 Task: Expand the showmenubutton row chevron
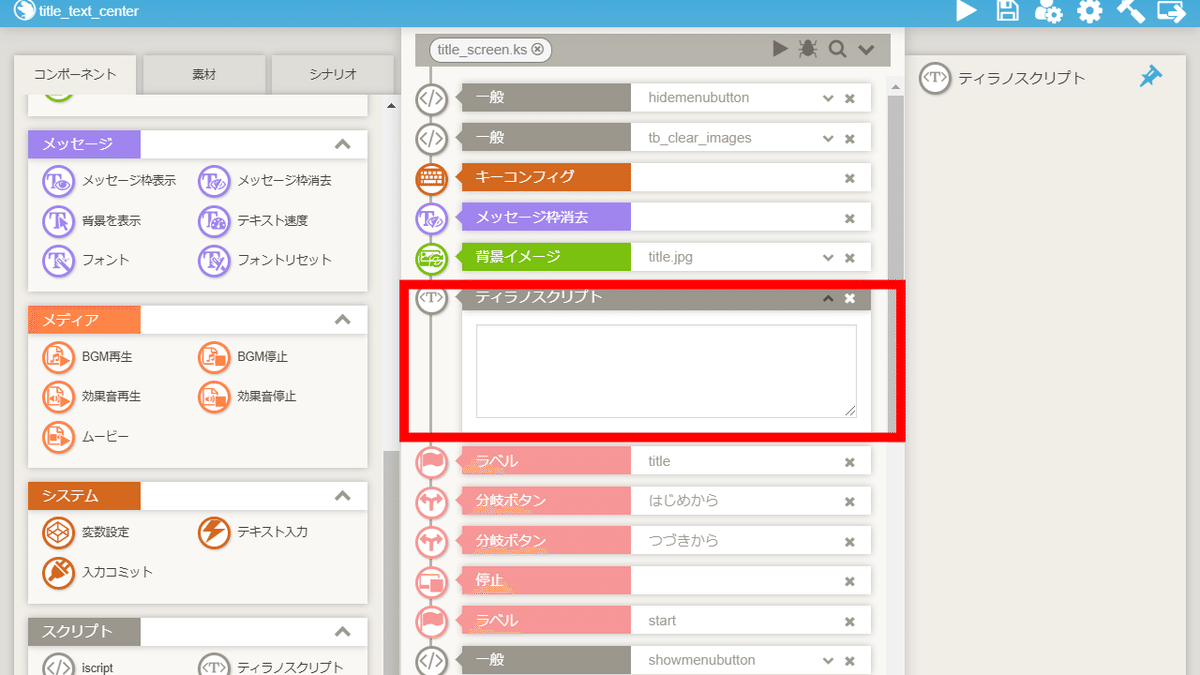828,660
